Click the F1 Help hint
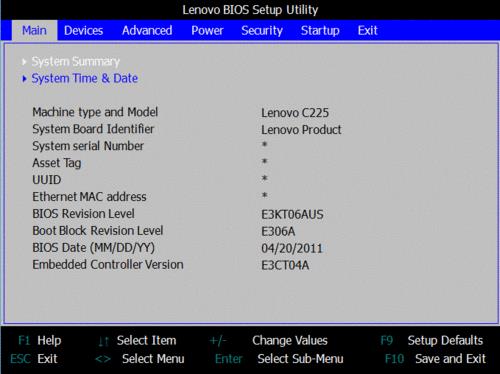The width and height of the screenshot is (500, 374). coord(40,341)
